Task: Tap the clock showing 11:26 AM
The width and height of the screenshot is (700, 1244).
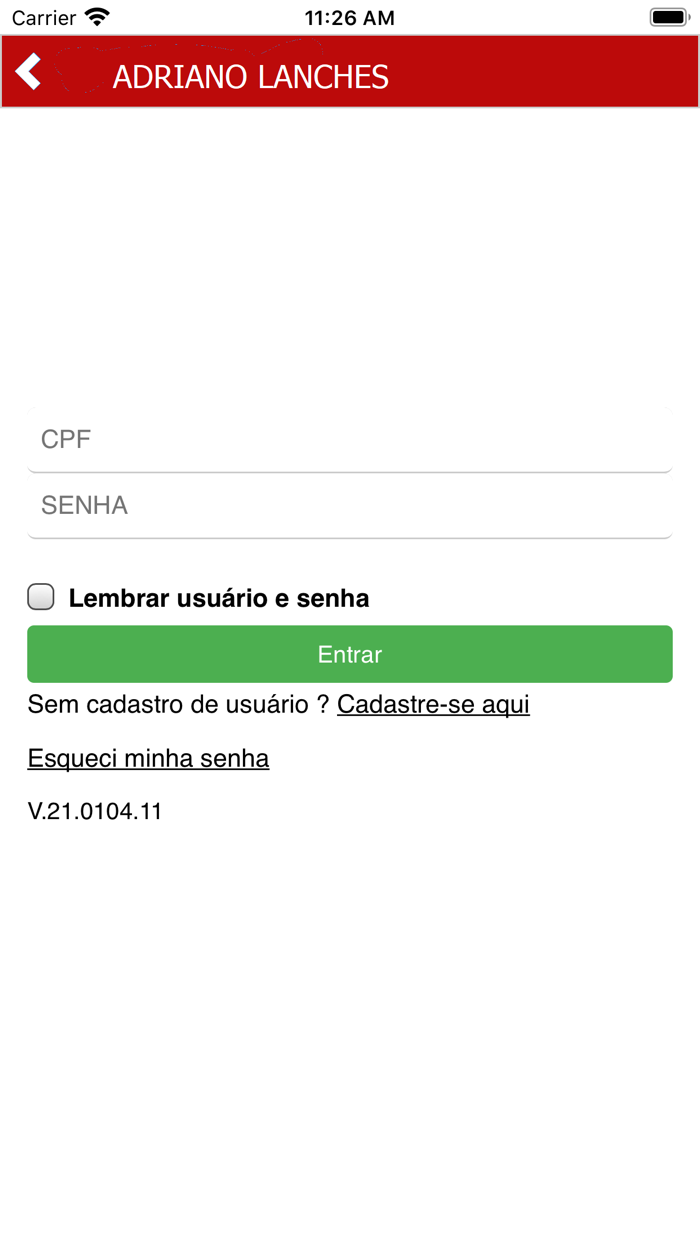Action: click(350, 16)
